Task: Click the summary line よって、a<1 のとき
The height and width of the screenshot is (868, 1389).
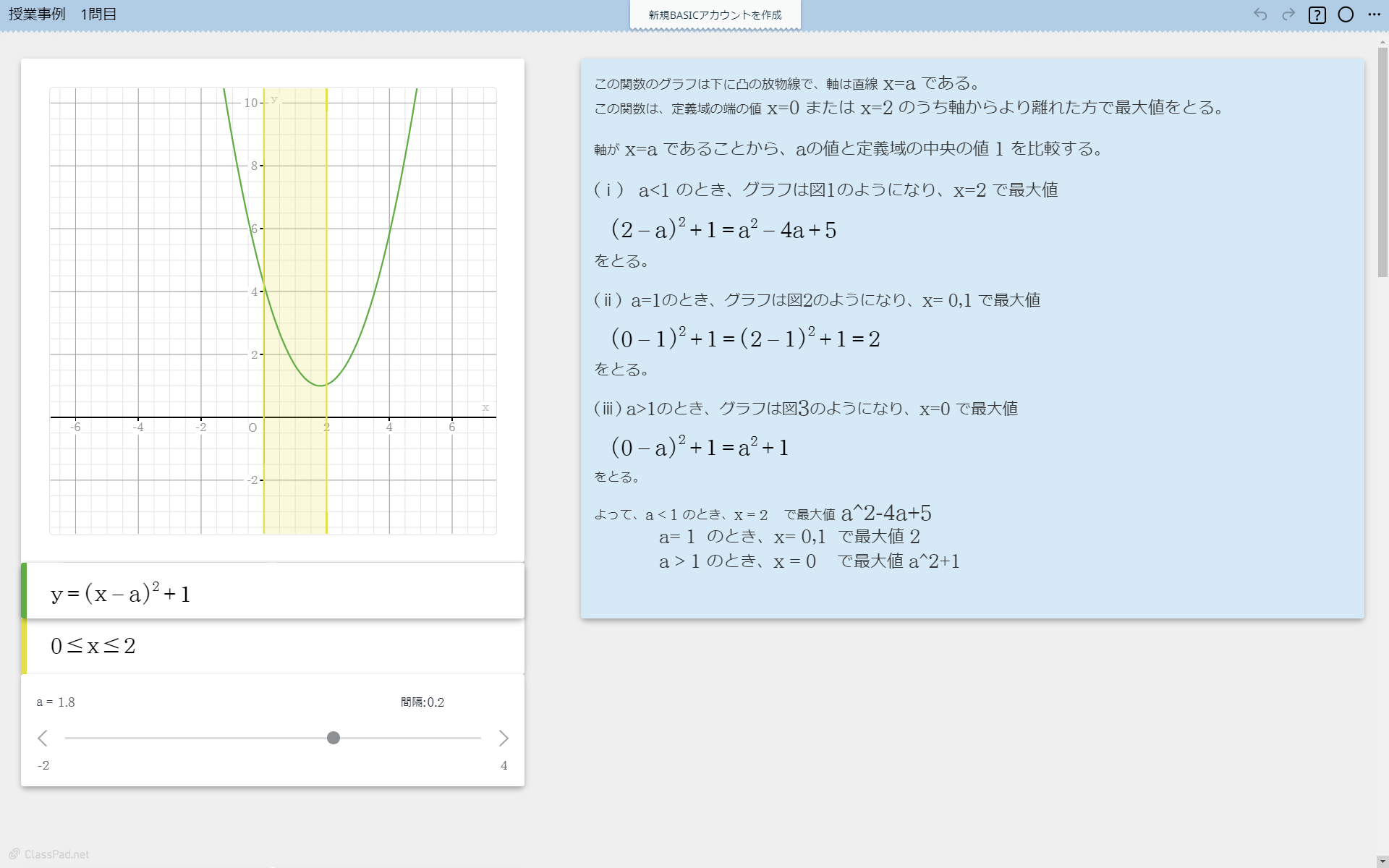Action: pos(763,514)
